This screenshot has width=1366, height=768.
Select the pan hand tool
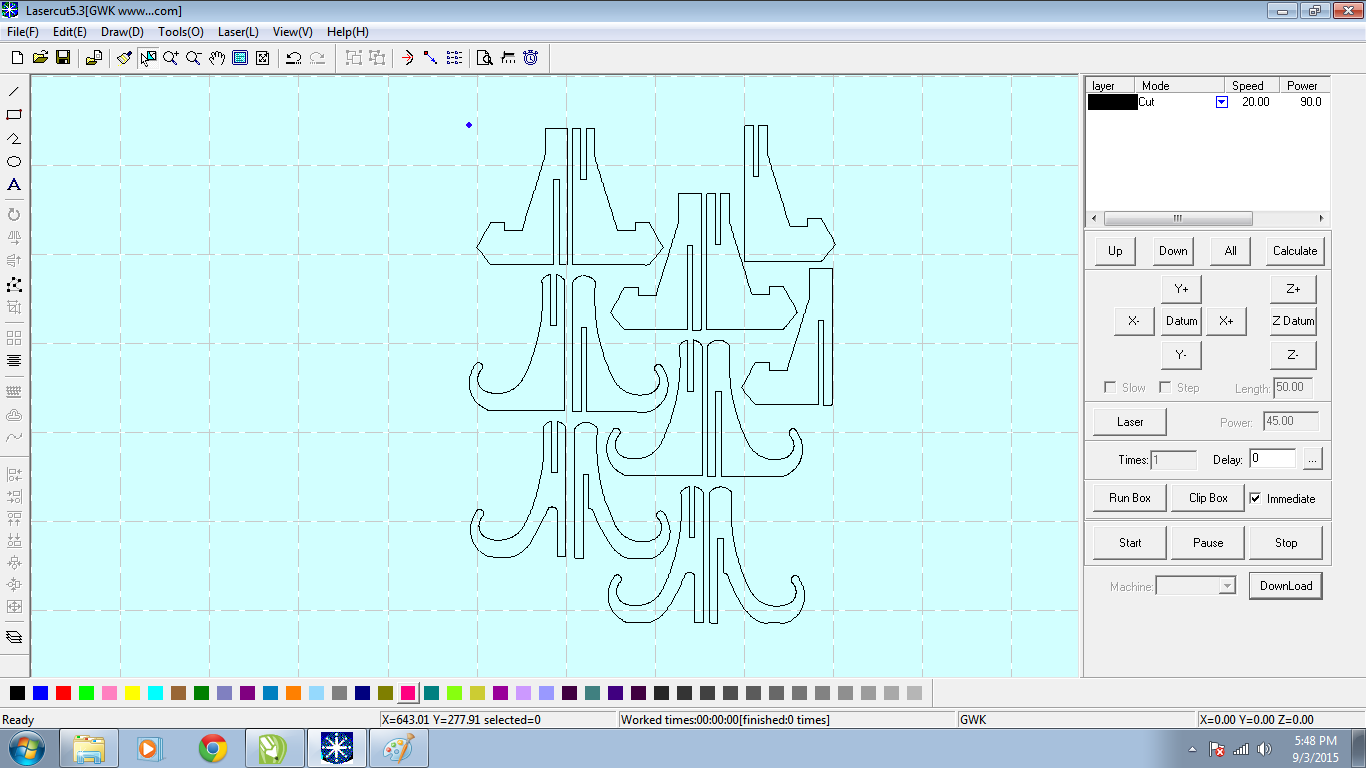tap(217, 58)
